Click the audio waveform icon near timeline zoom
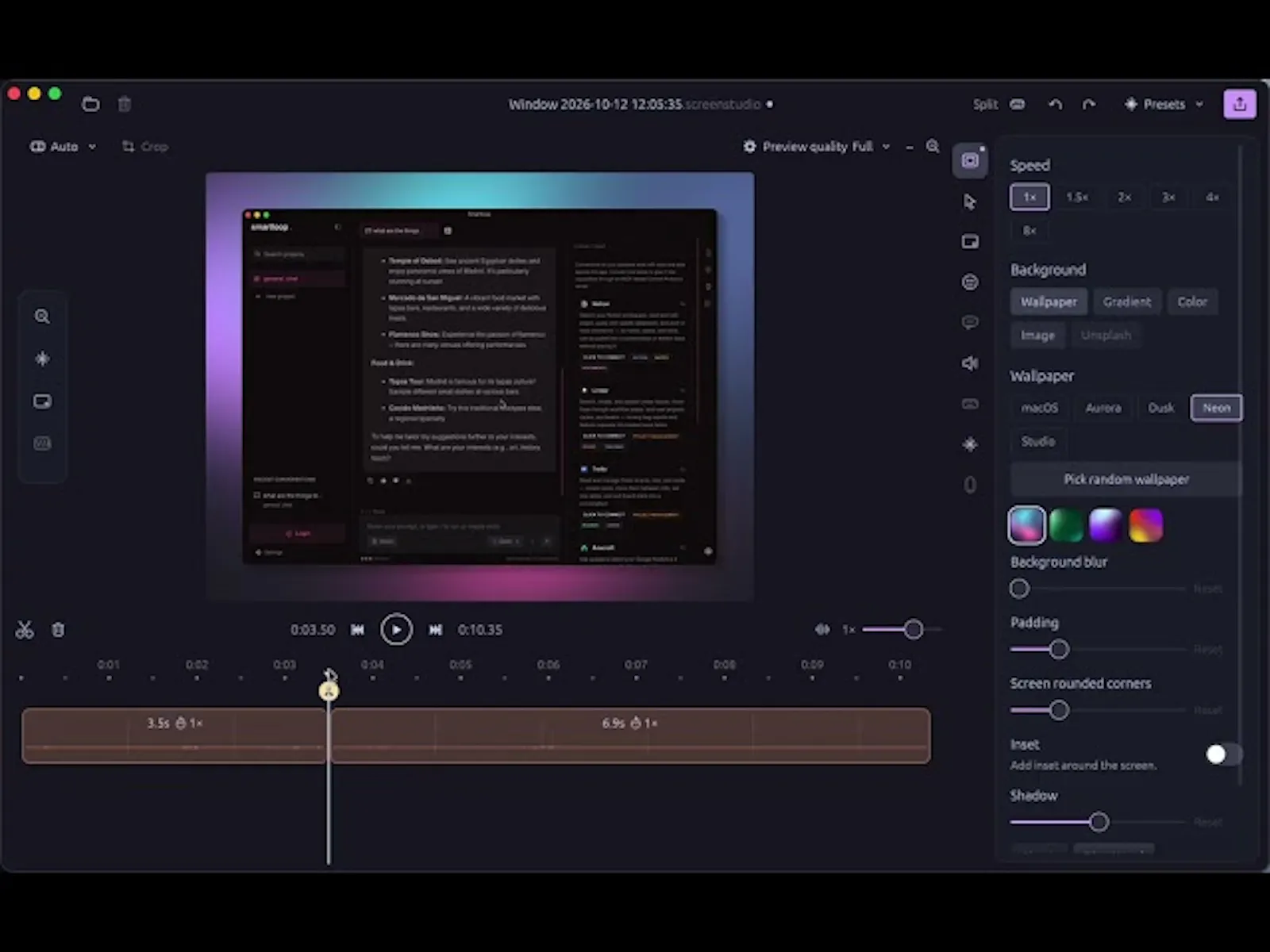 click(822, 629)
